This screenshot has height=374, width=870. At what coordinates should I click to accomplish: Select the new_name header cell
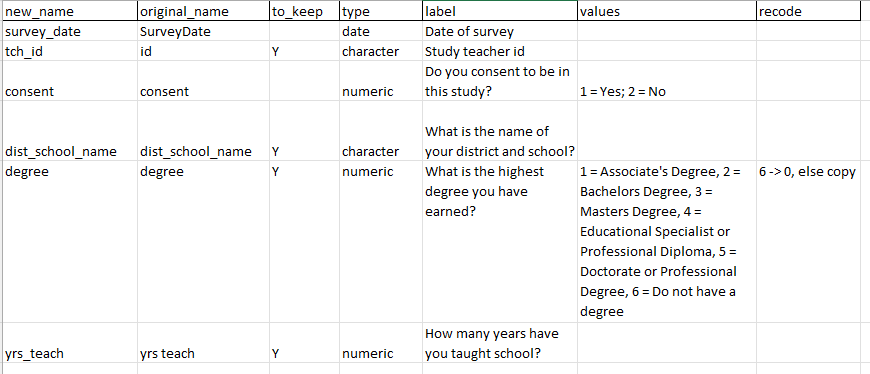point(70,12)
